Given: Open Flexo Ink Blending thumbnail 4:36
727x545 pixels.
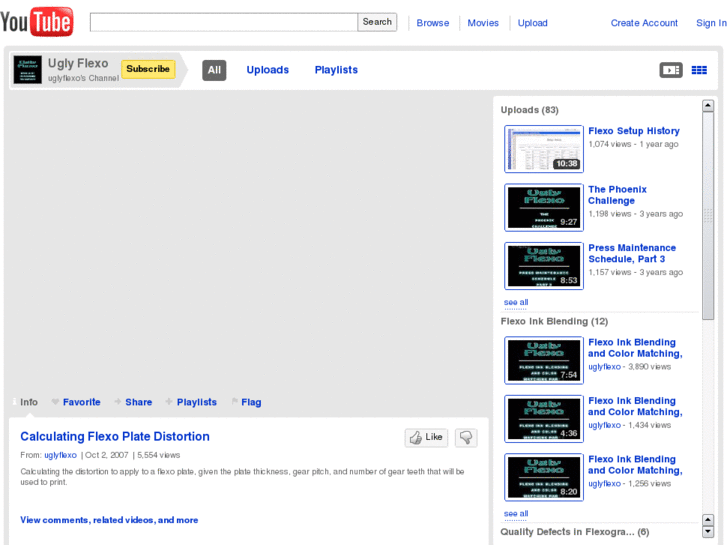Looking at the screenshot, I should point(544,419).
